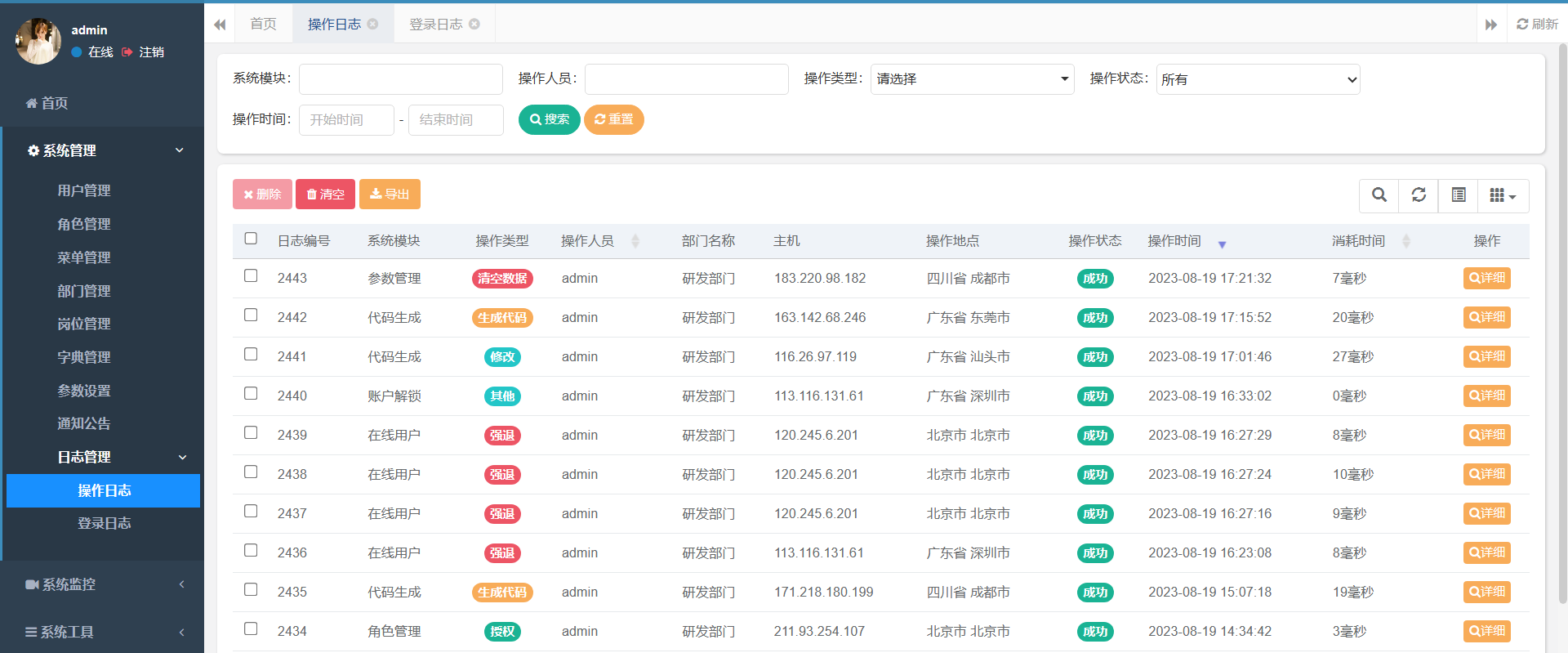Check the checkbox for log 2437
Screen dimensions: 1568x653
(251, 512)
